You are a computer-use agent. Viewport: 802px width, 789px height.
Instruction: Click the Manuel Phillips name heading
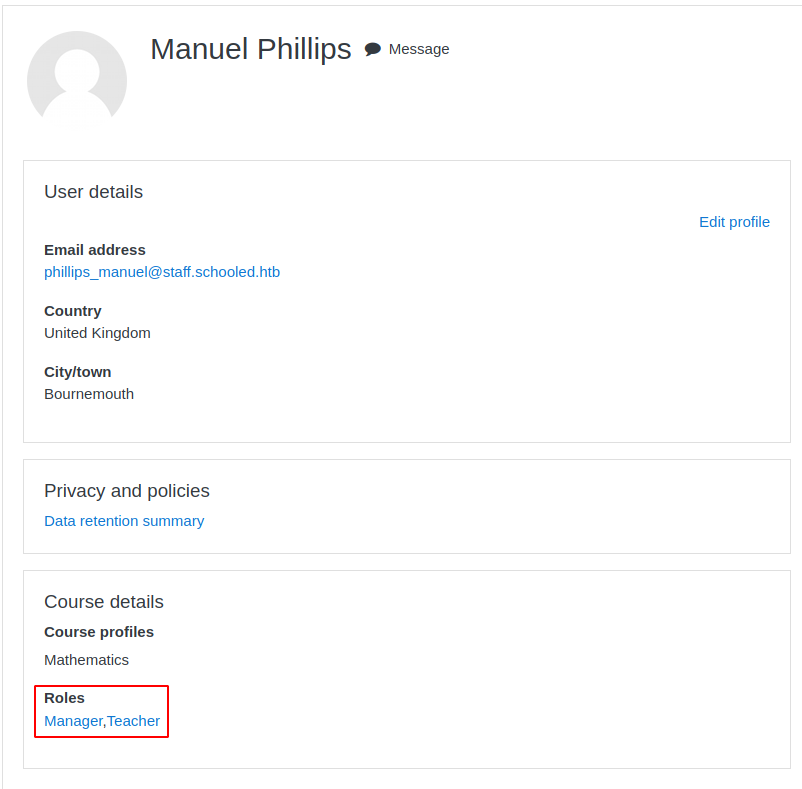(x=251, y=49)
